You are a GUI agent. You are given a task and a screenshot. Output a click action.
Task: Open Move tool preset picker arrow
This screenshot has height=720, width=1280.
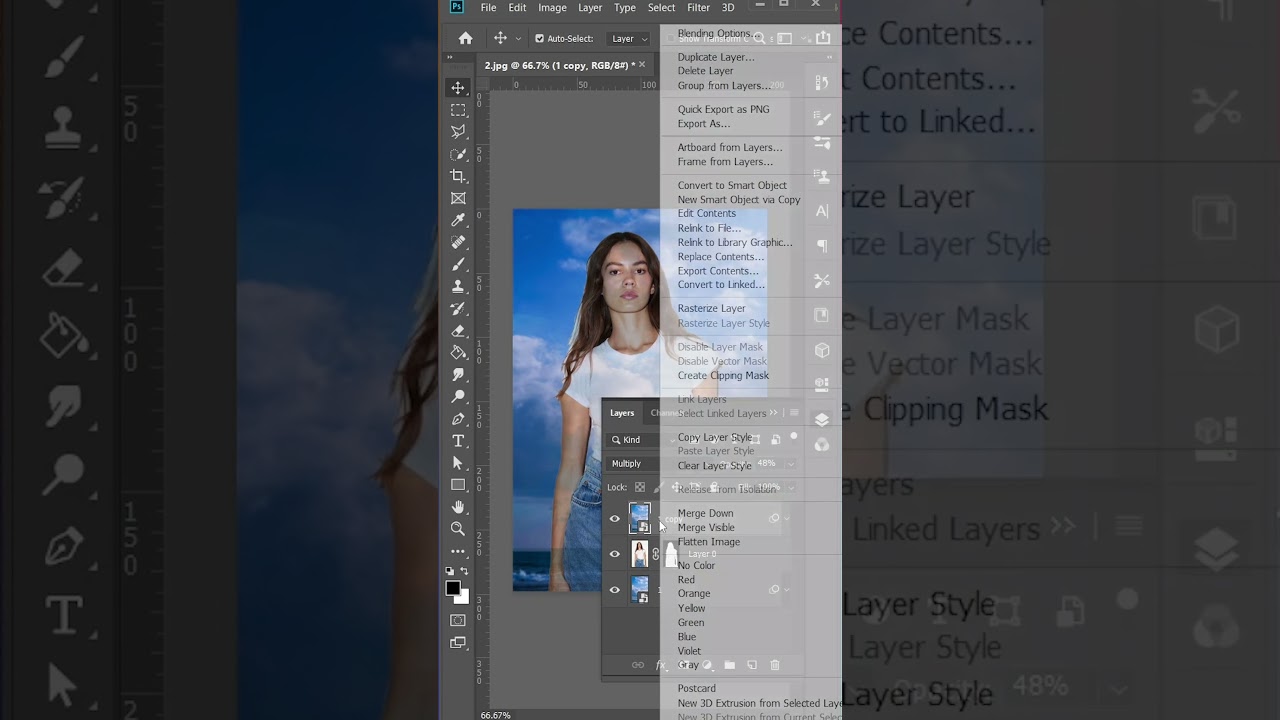point(518,39)
